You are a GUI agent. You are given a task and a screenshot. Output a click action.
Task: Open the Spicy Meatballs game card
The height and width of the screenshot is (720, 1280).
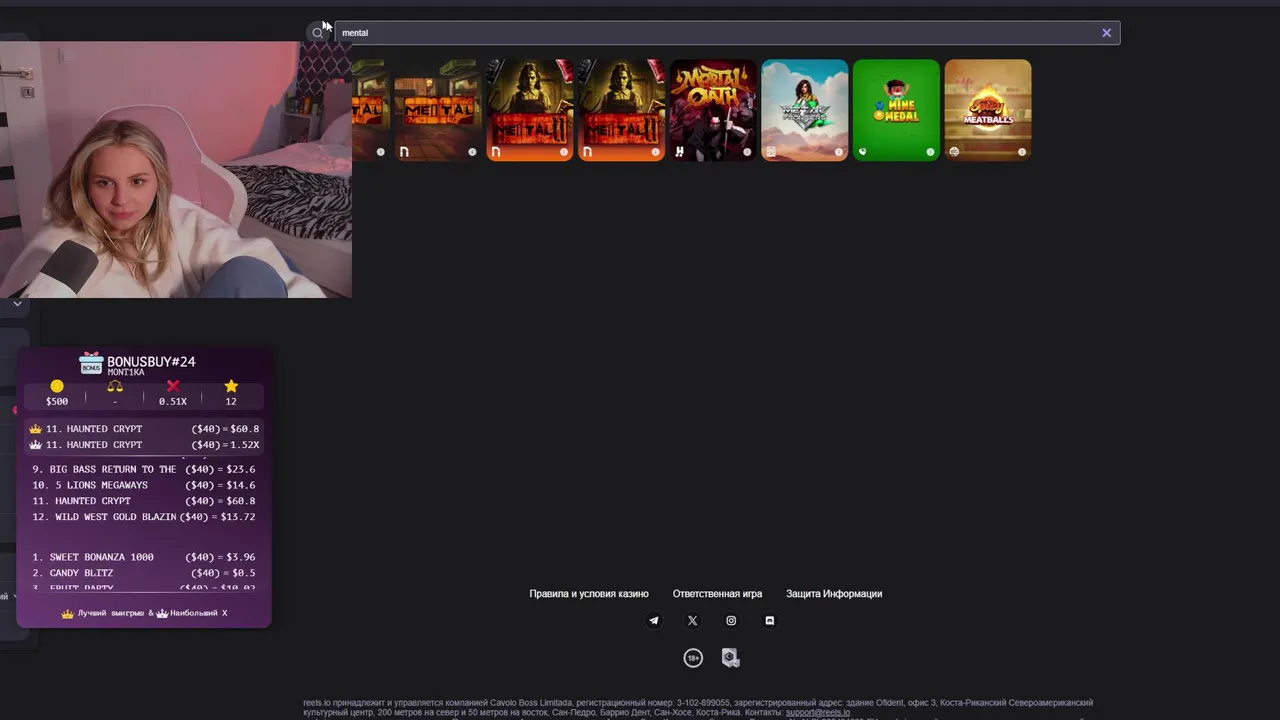pyautogui.click(x=988, y=110)
